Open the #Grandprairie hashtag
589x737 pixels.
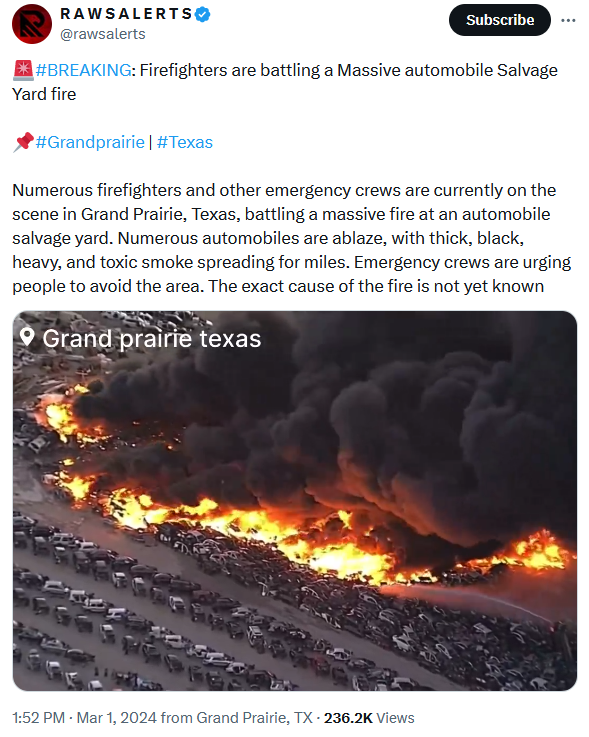pyautogui.click(x=90, y=142)
